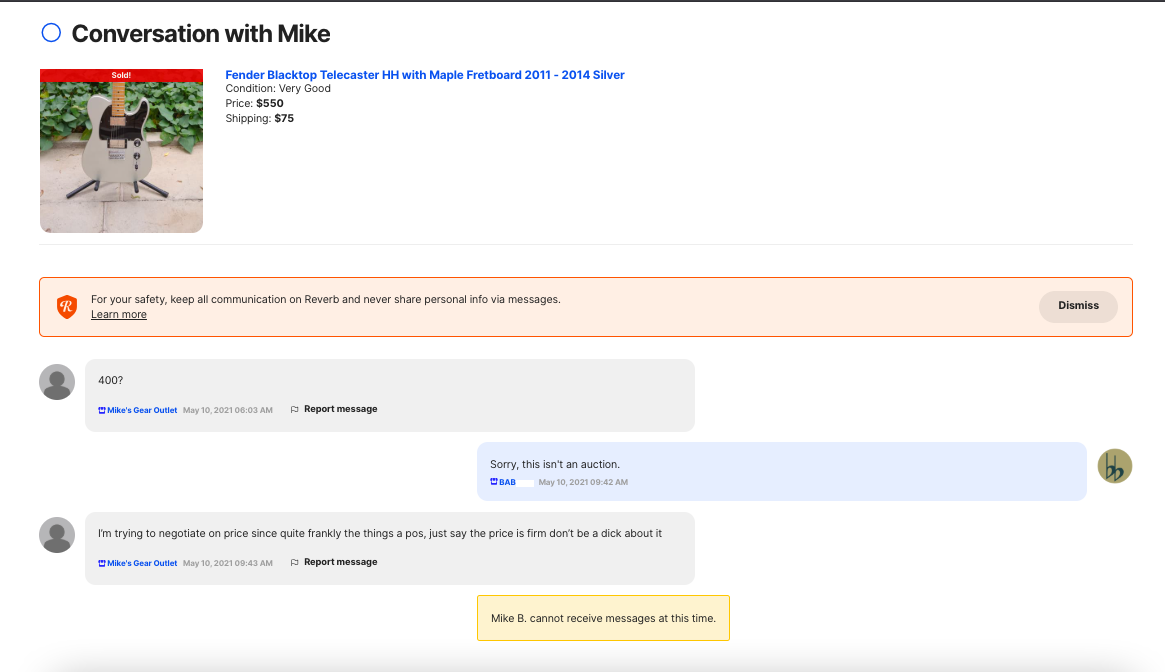
Task: Click the circle icon beside the conversation title
Action: pos(51,33)
